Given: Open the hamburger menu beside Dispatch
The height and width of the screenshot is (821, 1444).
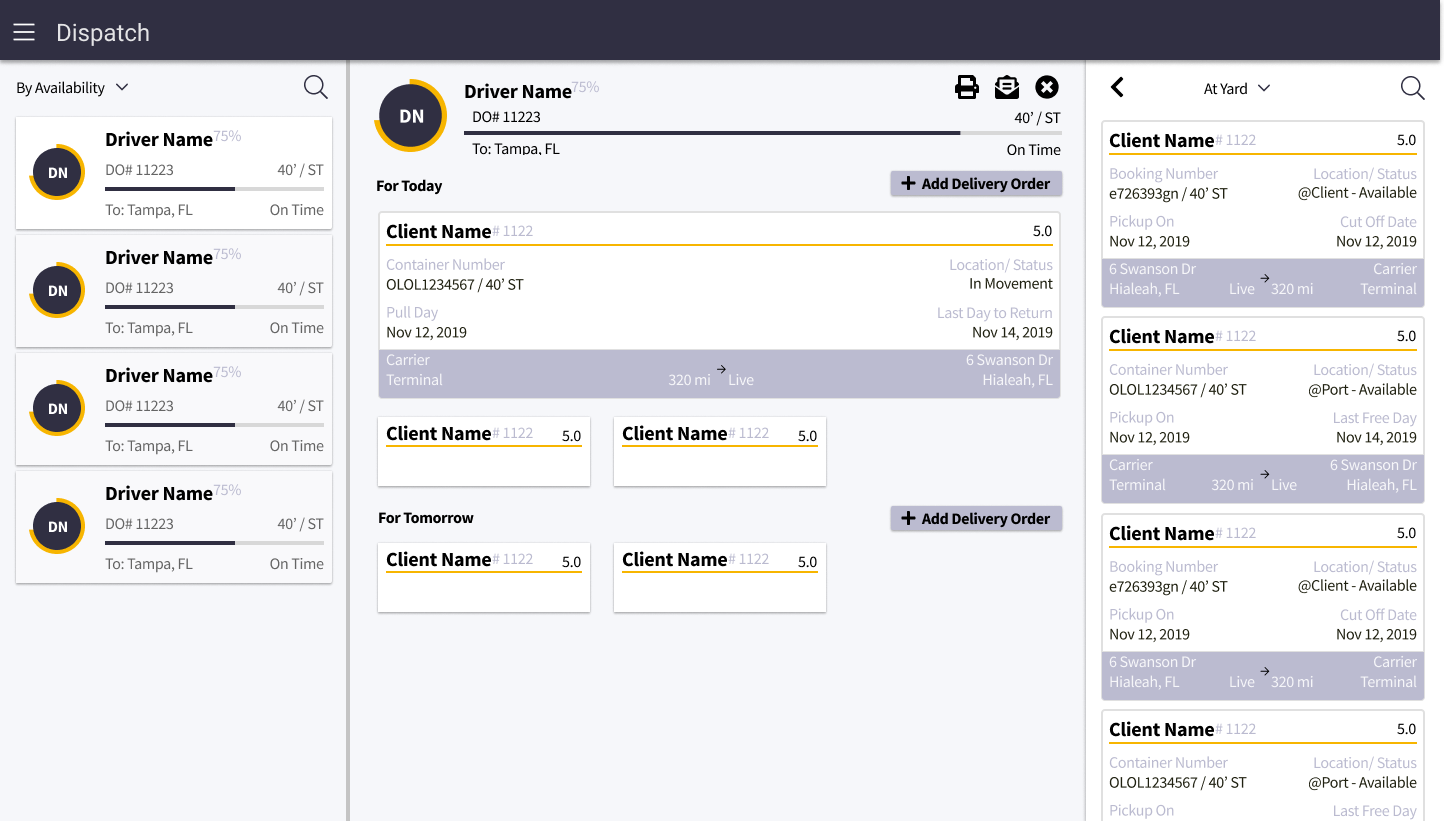Looking at the screenshot, I should (24, 32).
